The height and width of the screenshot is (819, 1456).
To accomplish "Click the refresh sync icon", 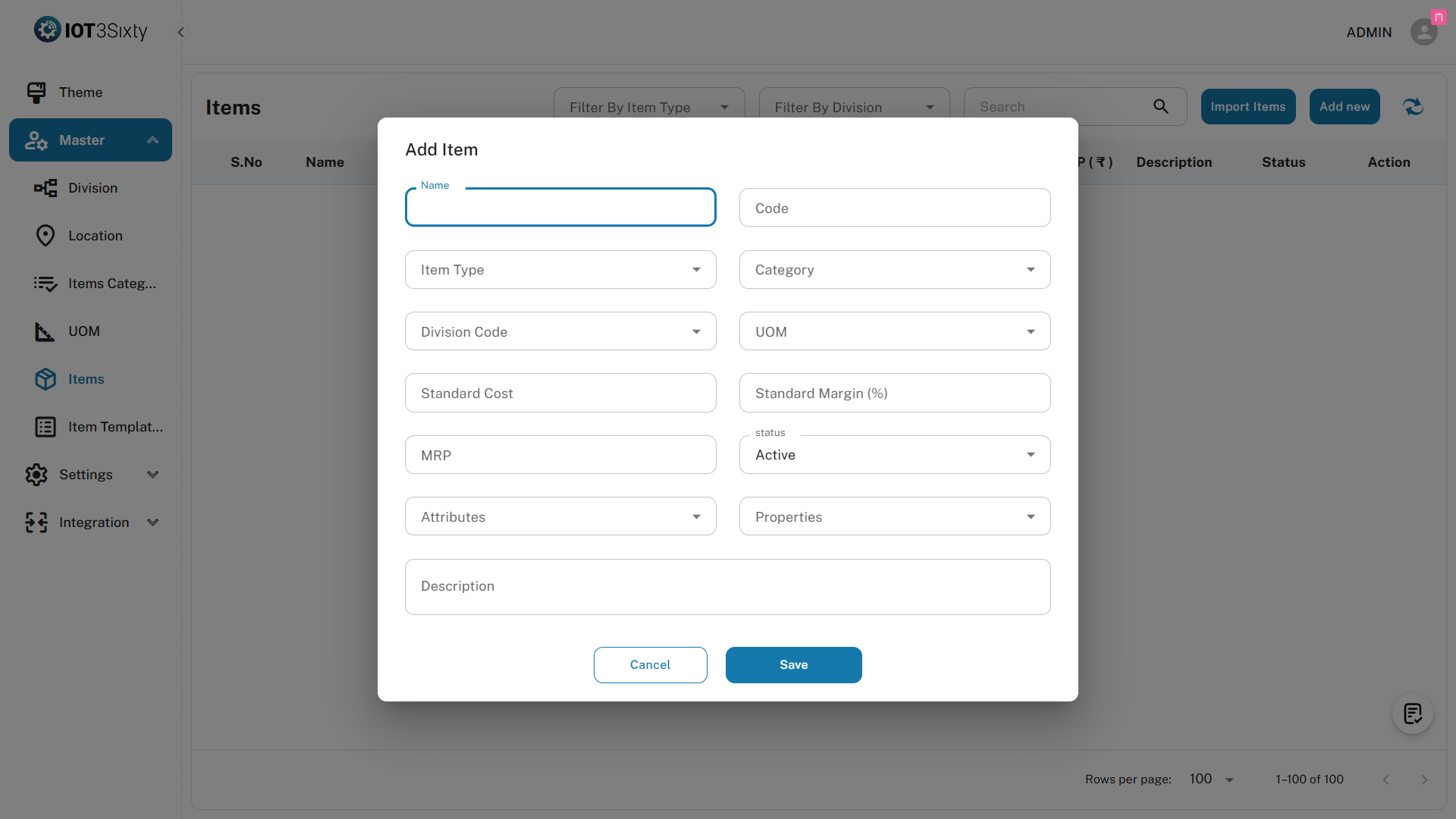I will pos(1413,107).
